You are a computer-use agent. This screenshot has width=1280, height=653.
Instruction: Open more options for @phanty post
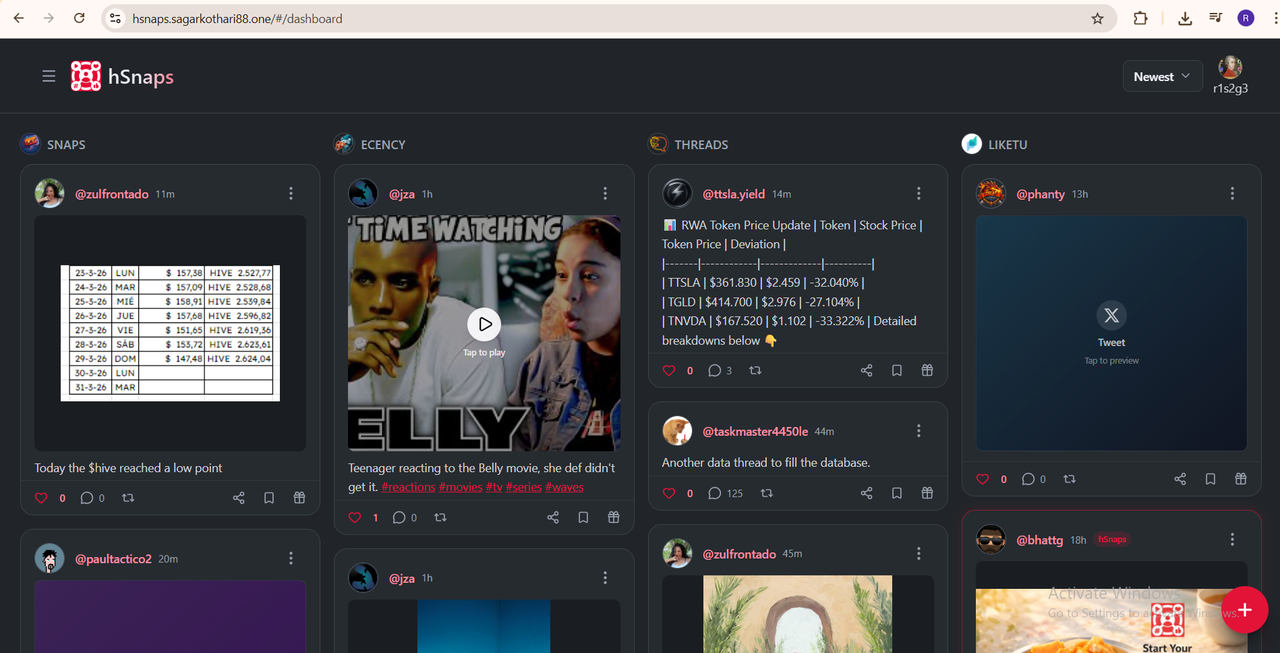(1232, 193)
